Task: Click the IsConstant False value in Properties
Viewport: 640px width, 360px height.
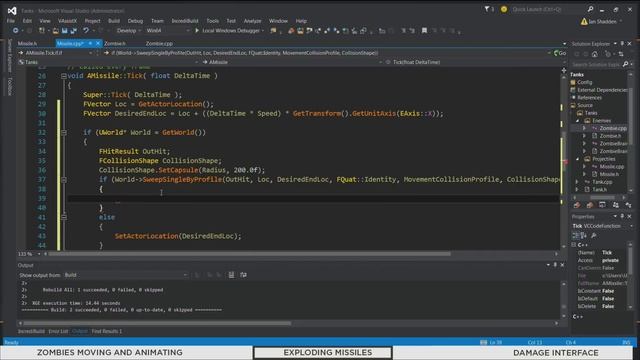Action: click(608, 291)
